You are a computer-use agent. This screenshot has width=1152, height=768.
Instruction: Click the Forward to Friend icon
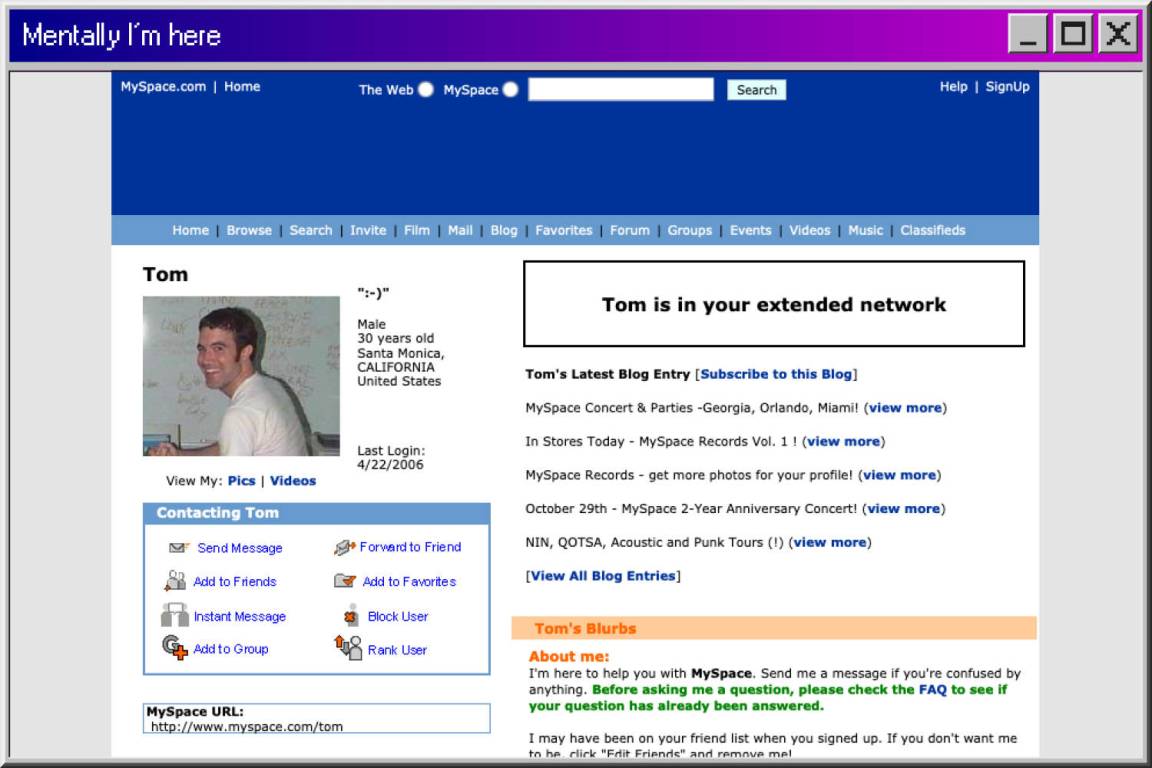pos(345,547)
